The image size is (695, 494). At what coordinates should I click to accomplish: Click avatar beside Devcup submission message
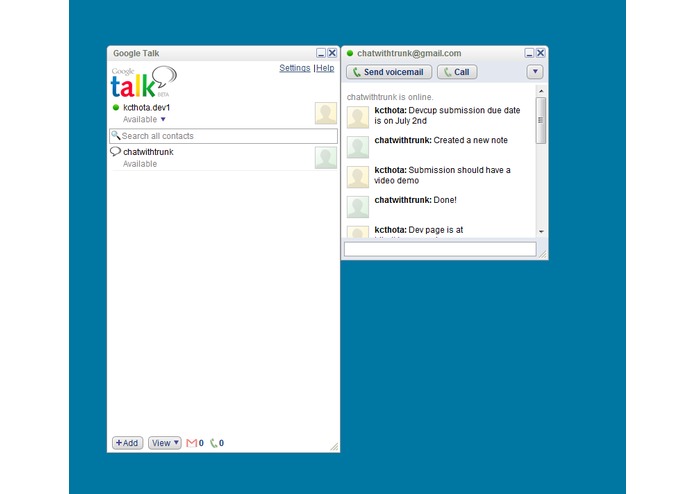[x=358, y=117]
